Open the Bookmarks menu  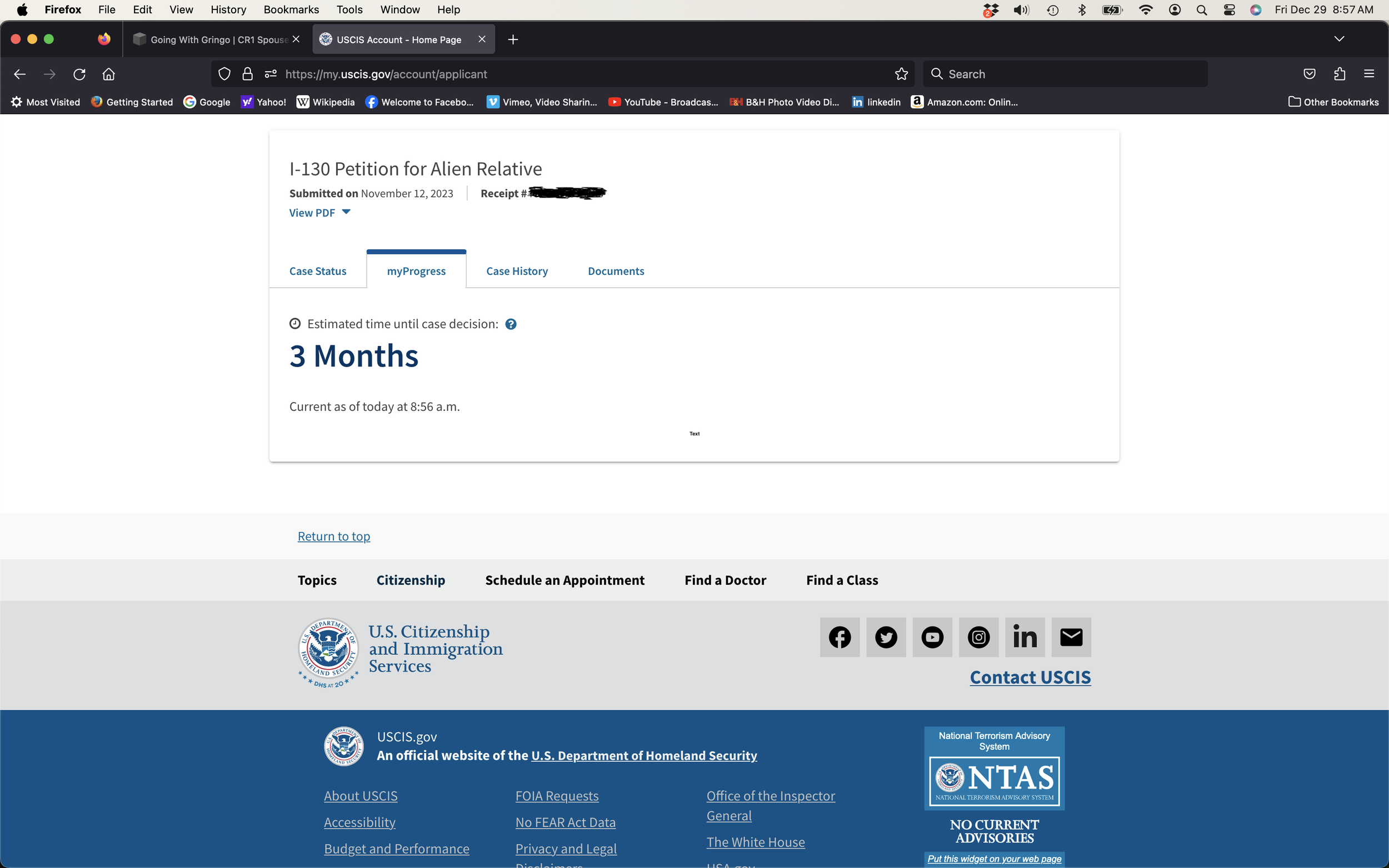point(291,10)
